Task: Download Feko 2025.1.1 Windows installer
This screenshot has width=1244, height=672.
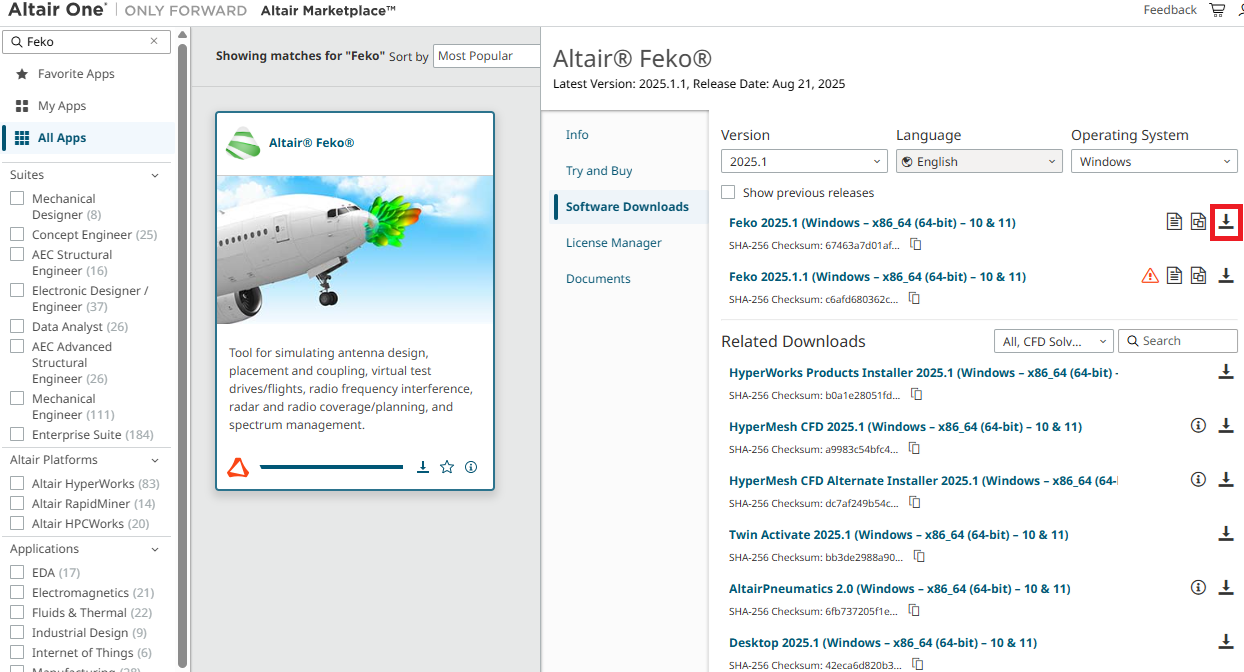Action: point(1226,276)
